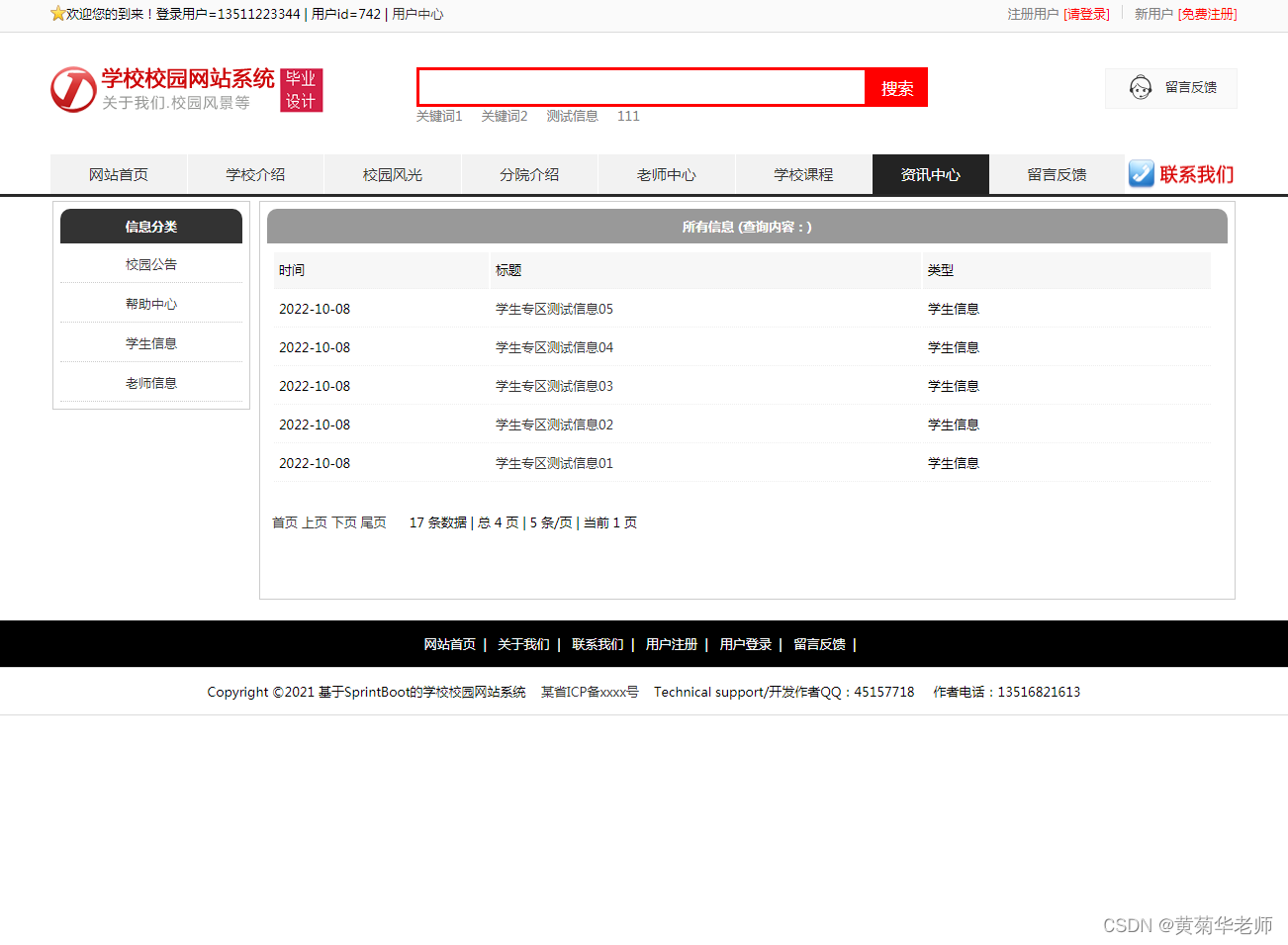Open article 学生专区测试信息04
Image resolution: width=1288 pixels, height=945 pixels.
pyautogui.click(x=554, y=347)
